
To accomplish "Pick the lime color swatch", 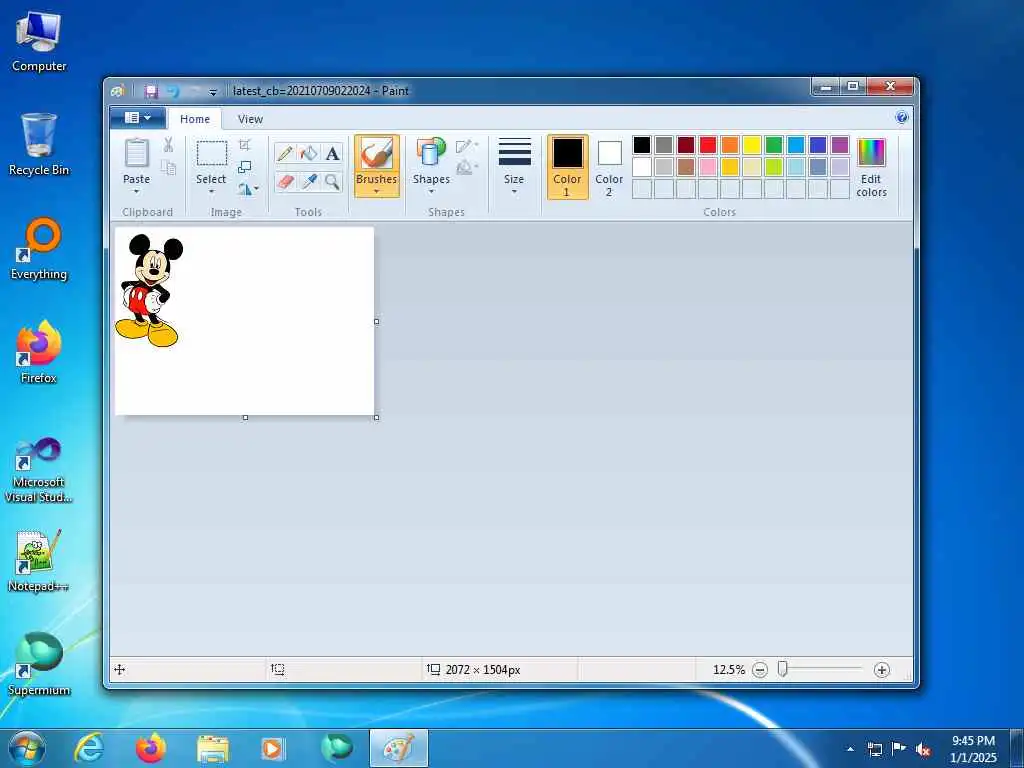I will point(774,167).
